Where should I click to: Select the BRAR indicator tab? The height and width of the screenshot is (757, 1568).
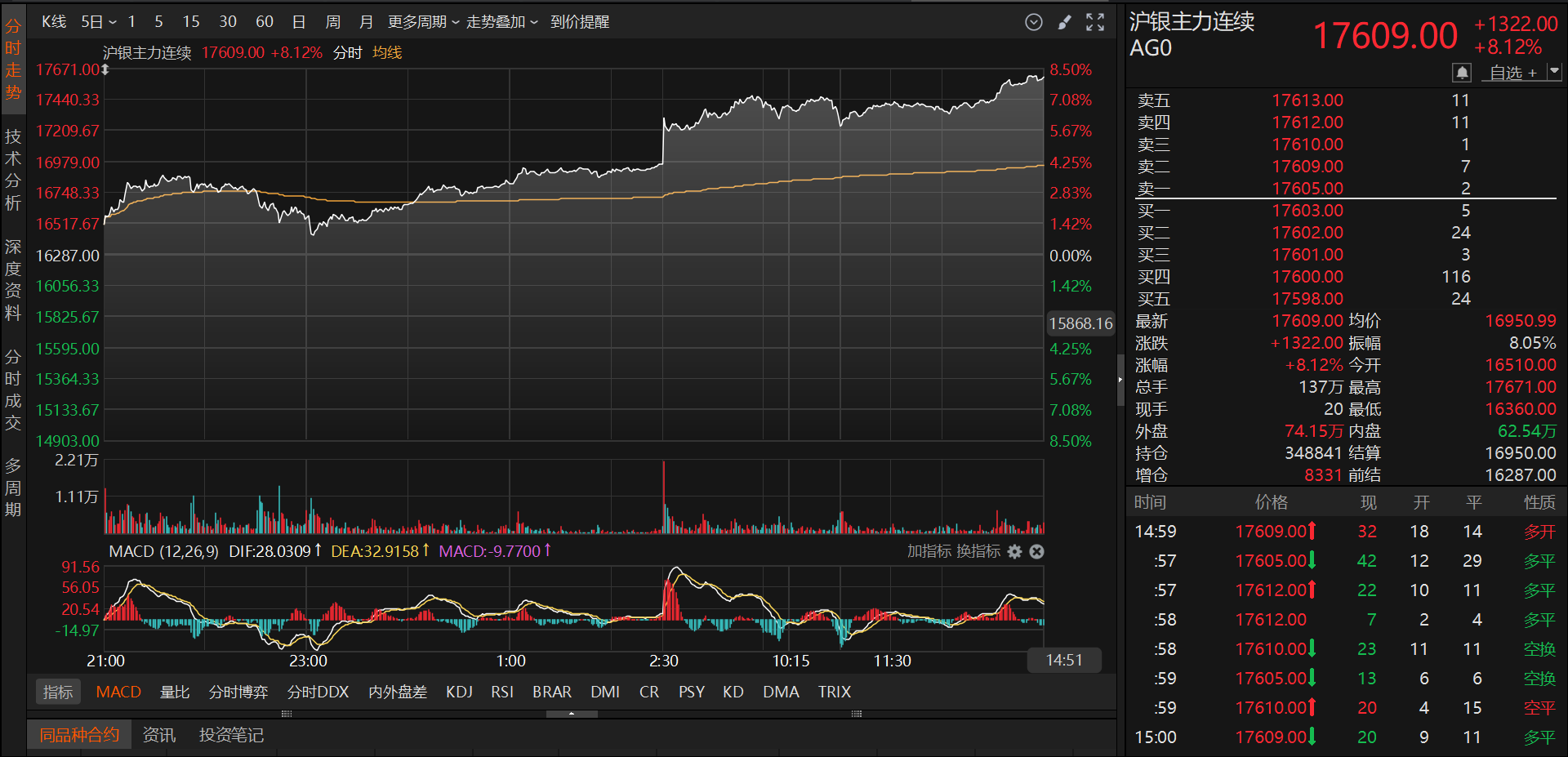[552, 692]
